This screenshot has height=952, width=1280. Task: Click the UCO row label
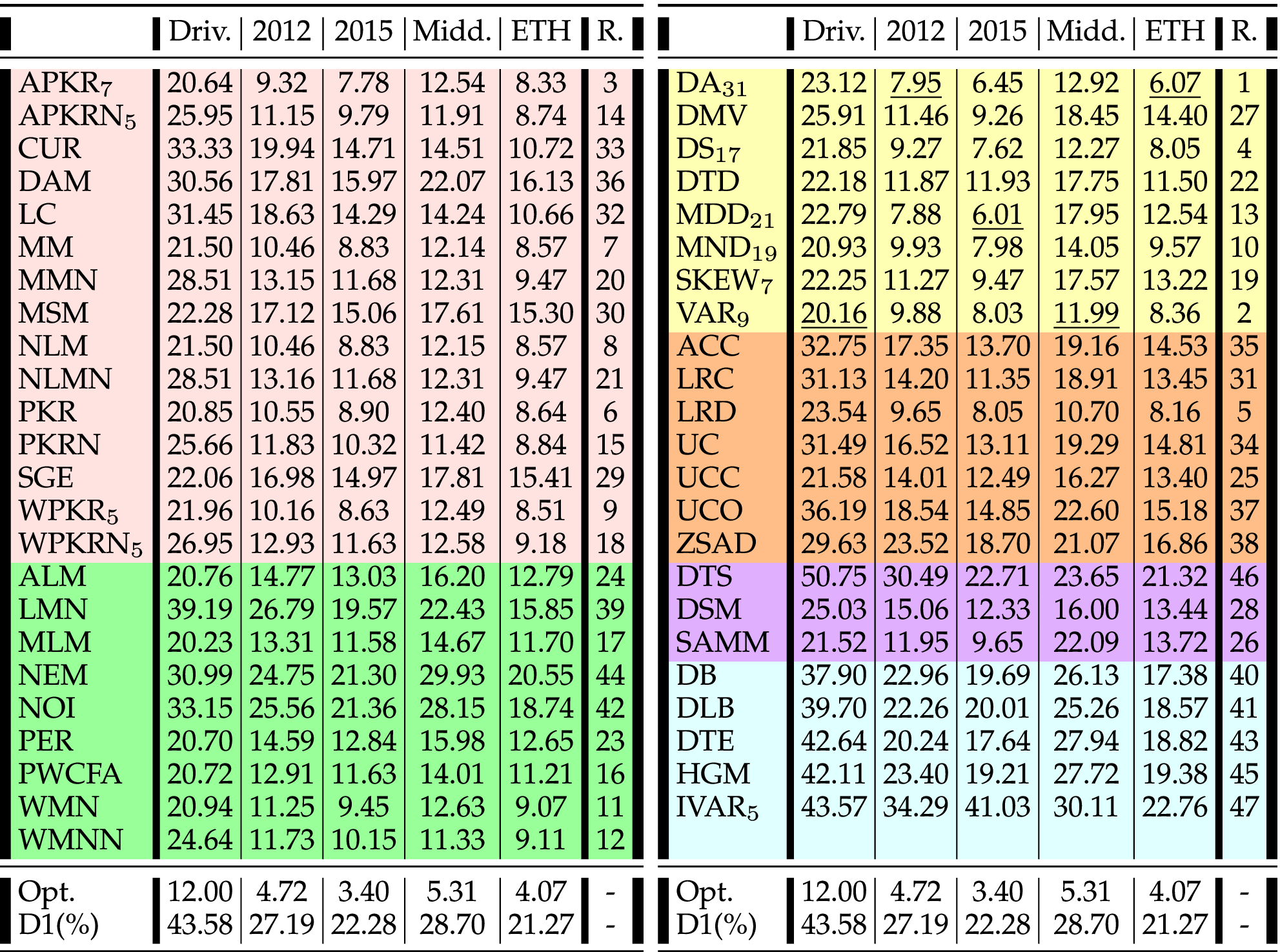709,511
